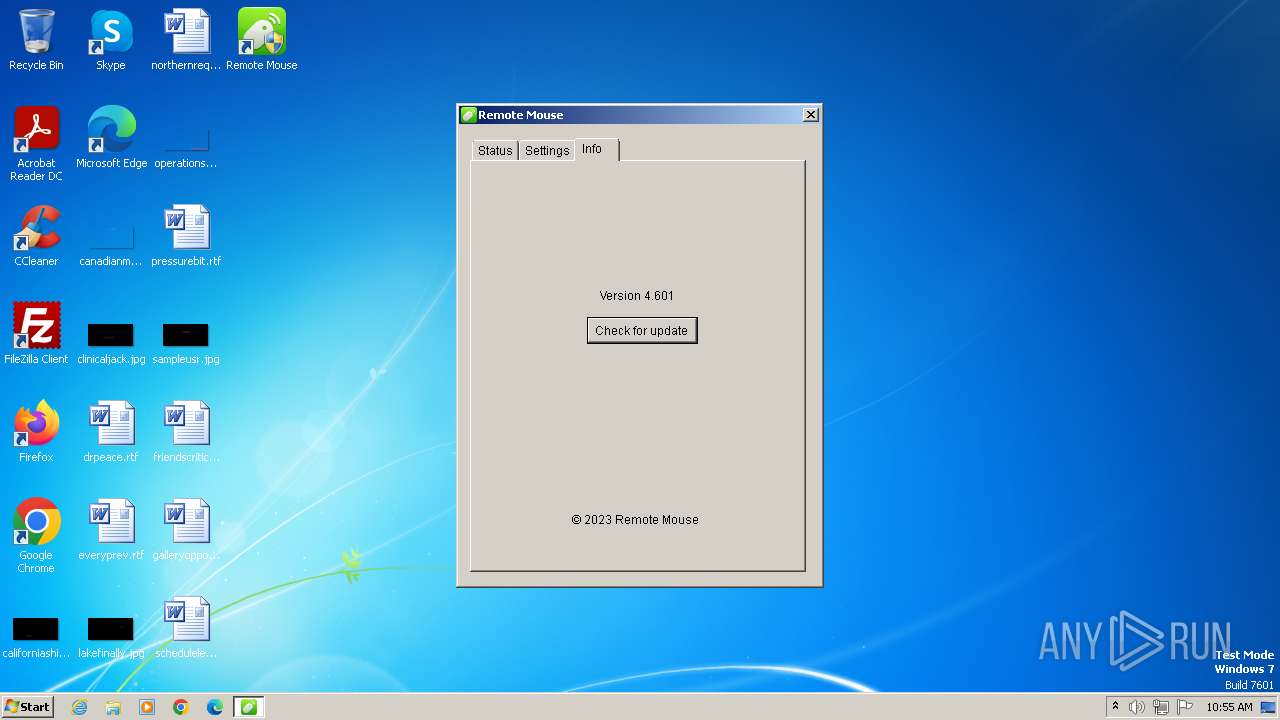The image size is (1280, 720).
Task: Select drpeace.rtf document icon
Action: (111, 432)
